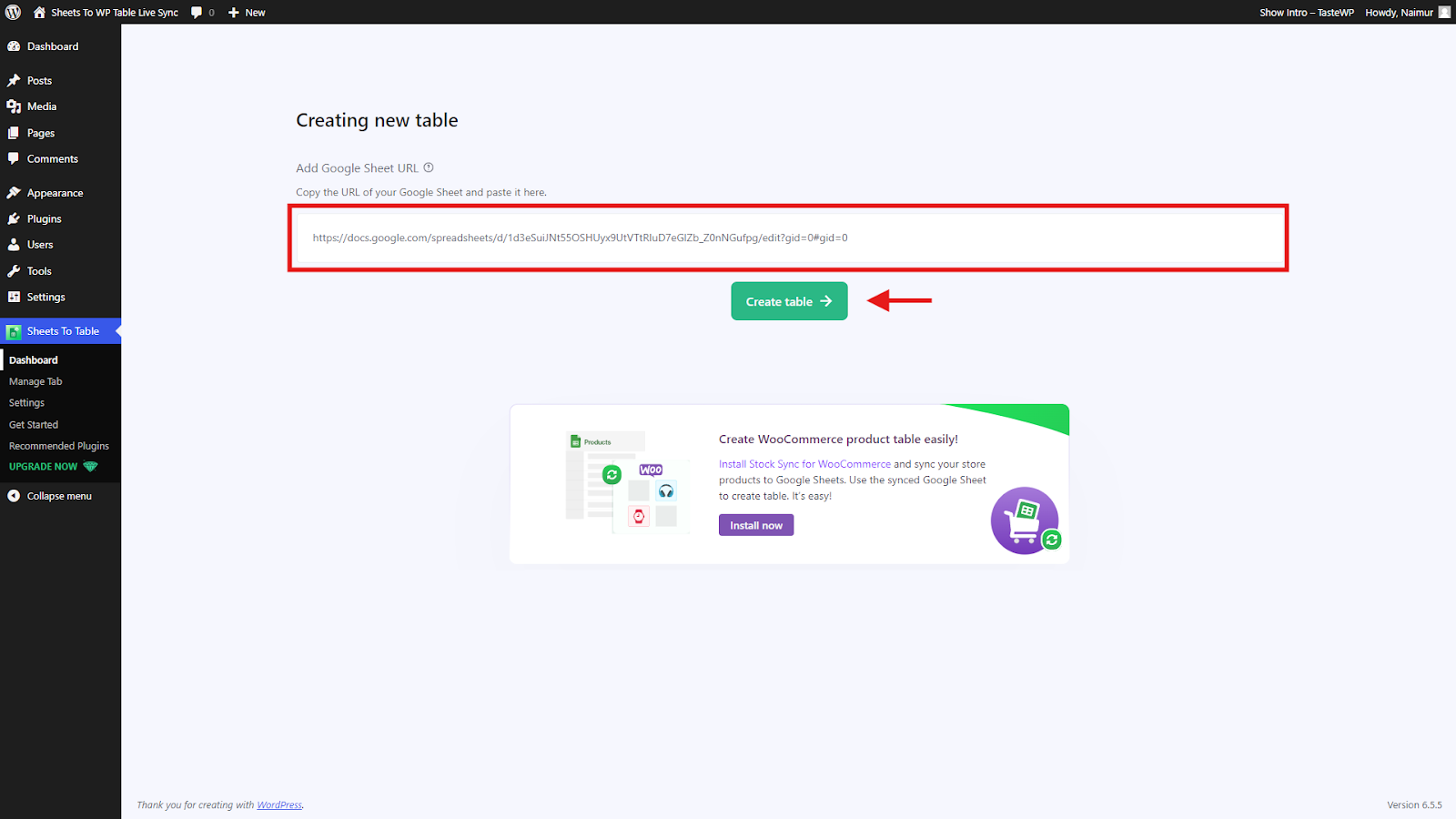Click the Plugins plug icon
This screenshot has width=1456, height=819.
[x=14, y=219]
